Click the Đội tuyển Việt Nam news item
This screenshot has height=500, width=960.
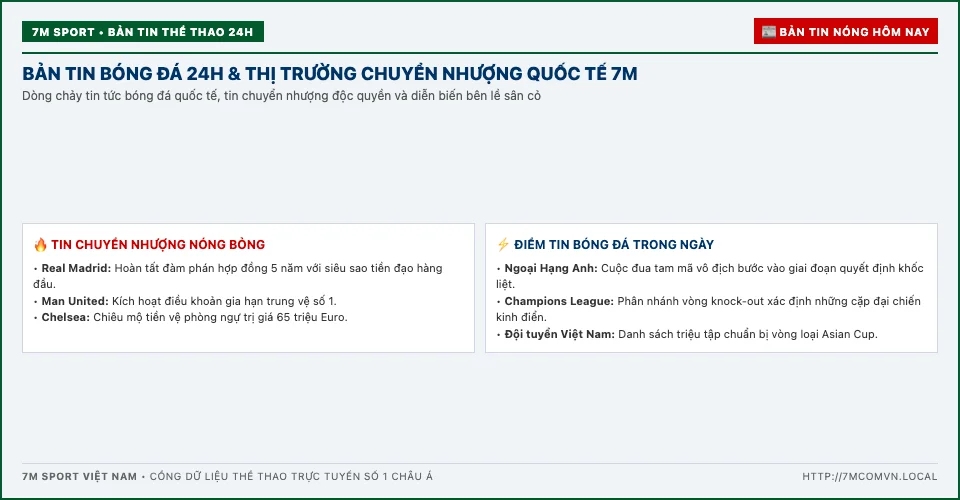click(687, 334)
